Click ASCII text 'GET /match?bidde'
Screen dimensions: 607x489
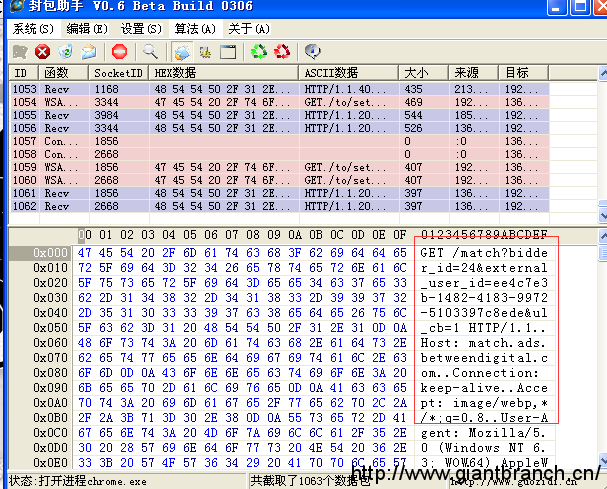point(484,253)
